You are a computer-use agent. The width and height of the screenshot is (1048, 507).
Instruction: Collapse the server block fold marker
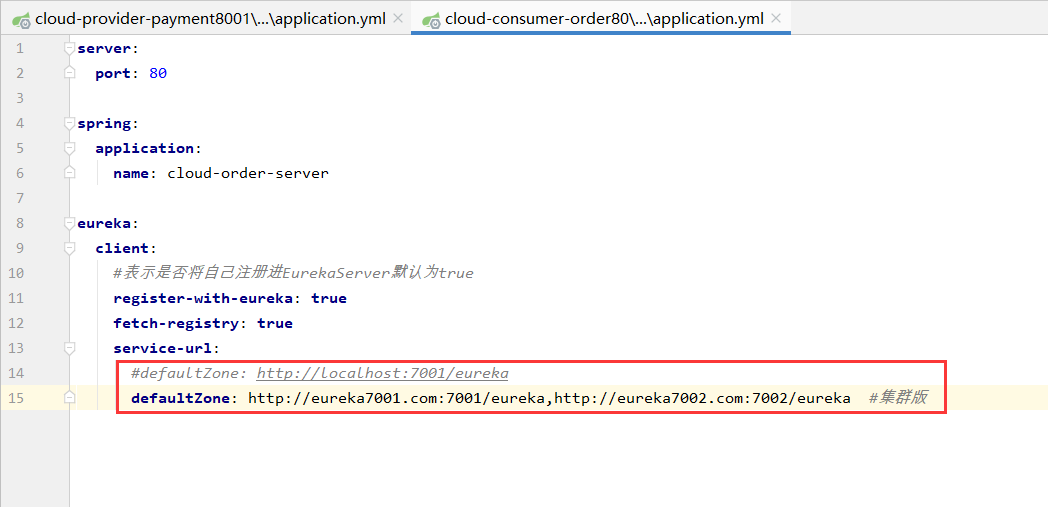pyautogui.click(x=69, y=48)
